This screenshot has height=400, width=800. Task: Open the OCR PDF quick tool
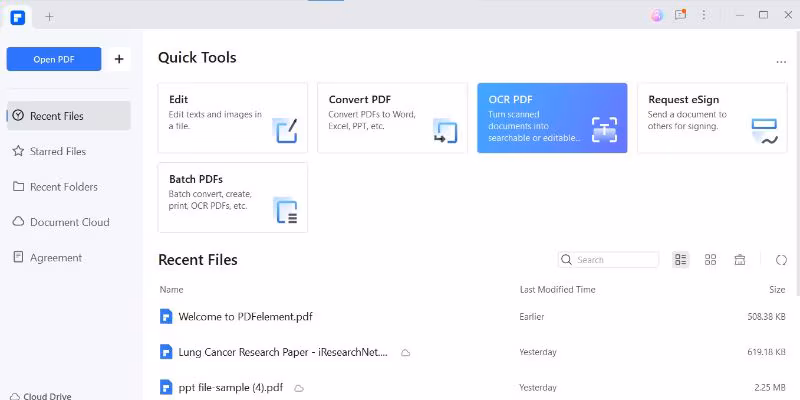[x=552, y=118]
